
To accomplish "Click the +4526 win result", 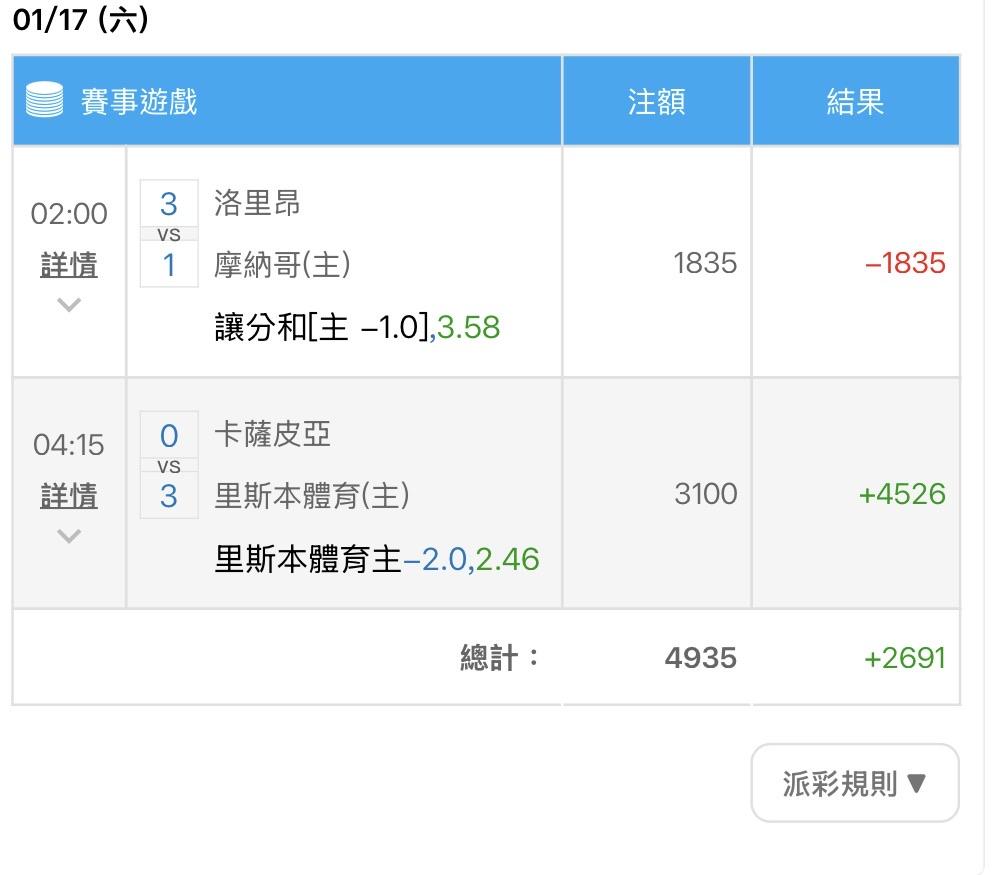I will (902, 494).
